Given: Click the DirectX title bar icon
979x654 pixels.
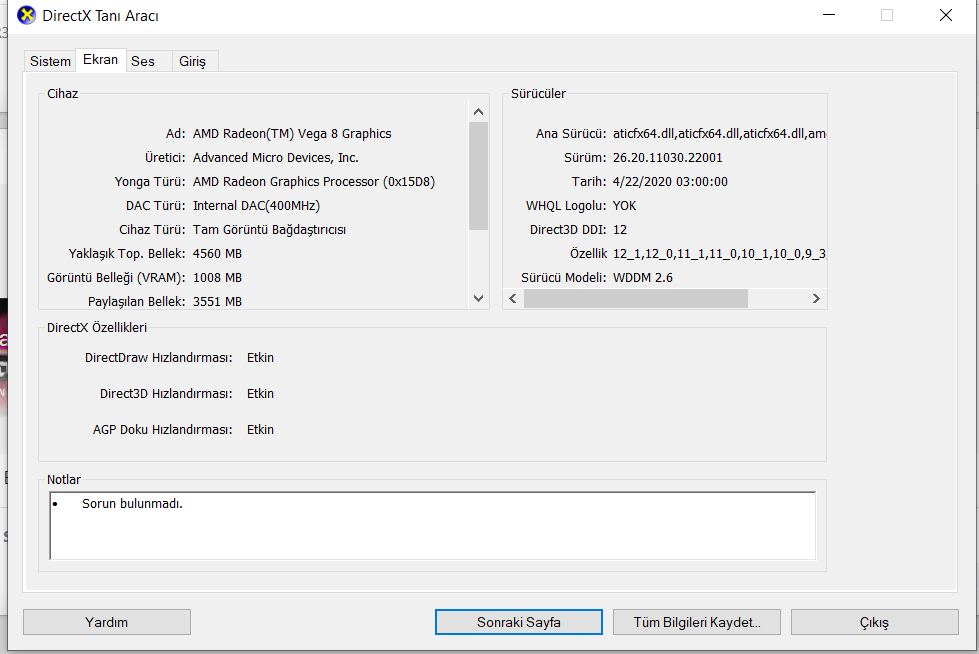Looking at the screenshot, I should coord(26,15).
